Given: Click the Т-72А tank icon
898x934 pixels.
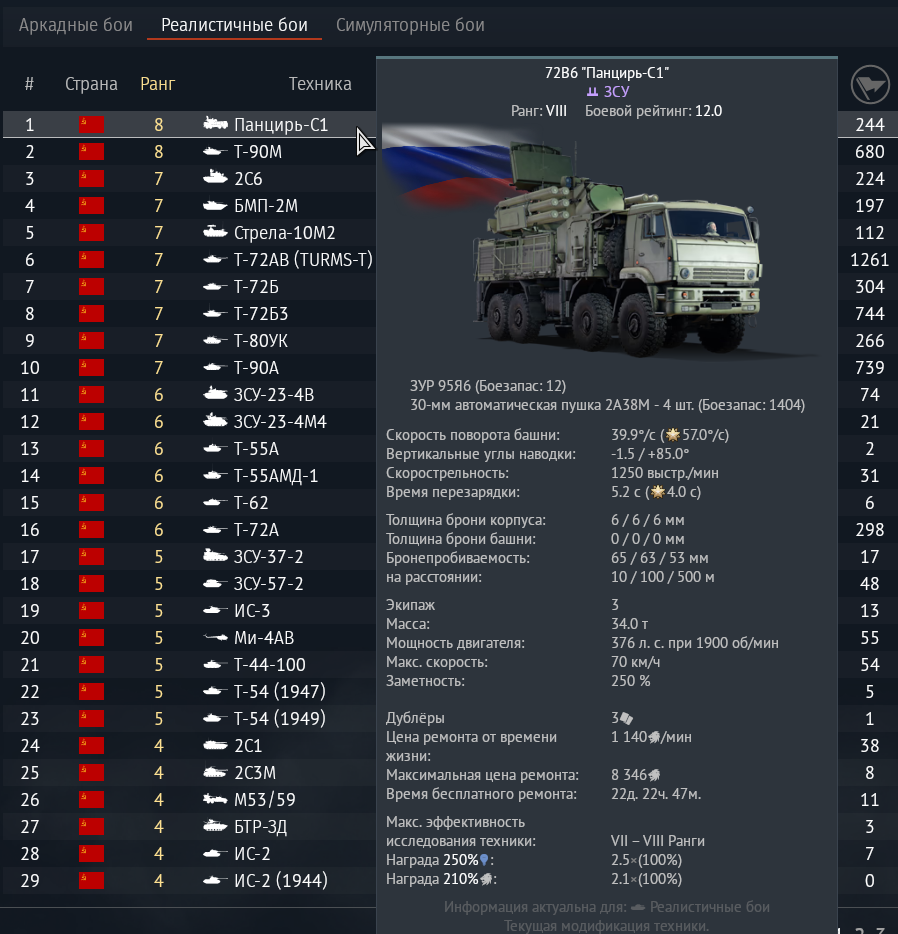Looking at the screenshot, I should 215,530.
